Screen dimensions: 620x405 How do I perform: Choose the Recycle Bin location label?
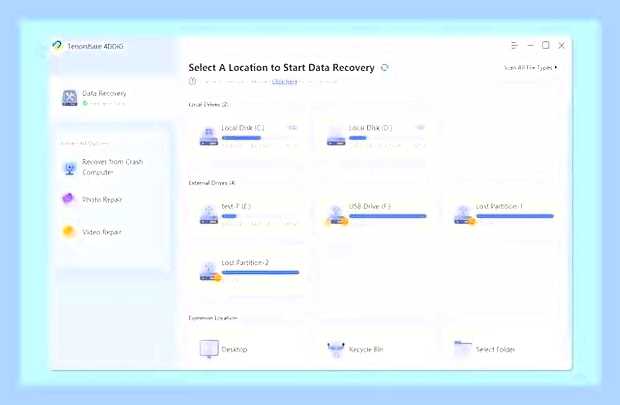pos(366,349)
